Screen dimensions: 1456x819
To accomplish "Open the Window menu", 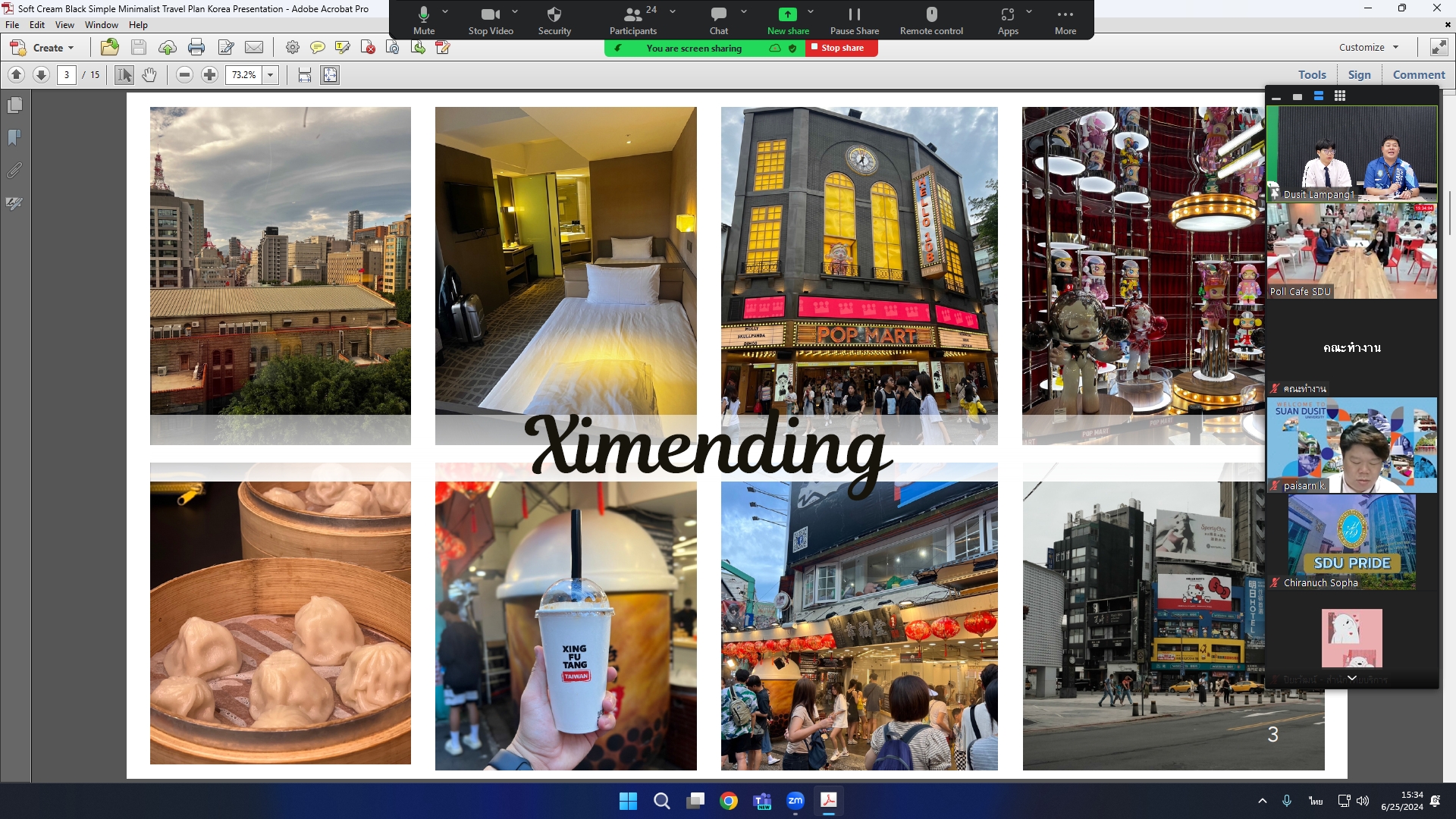I will coord(102,25).
